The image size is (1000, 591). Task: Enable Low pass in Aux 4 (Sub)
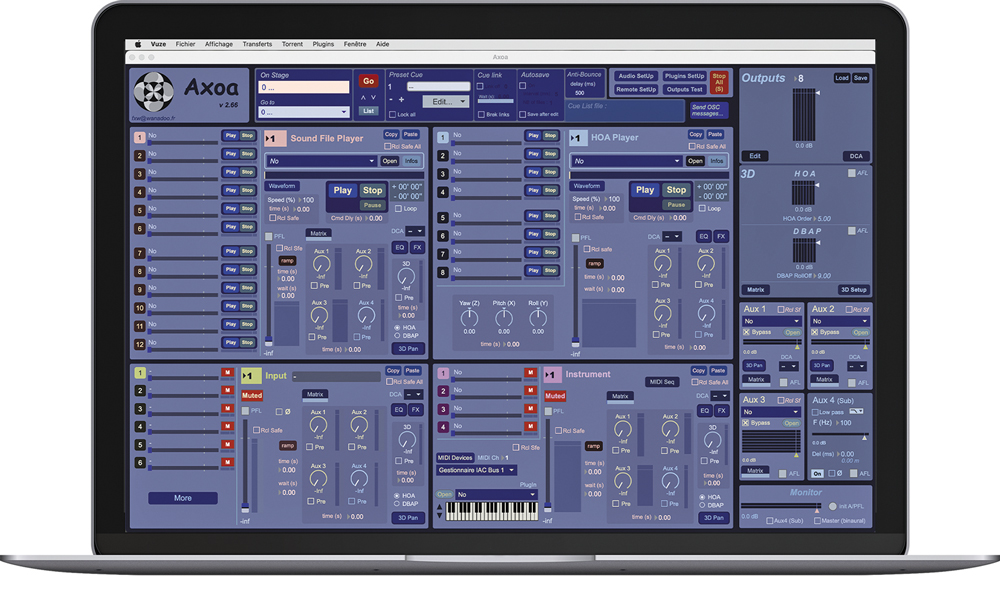click(814, 412)
